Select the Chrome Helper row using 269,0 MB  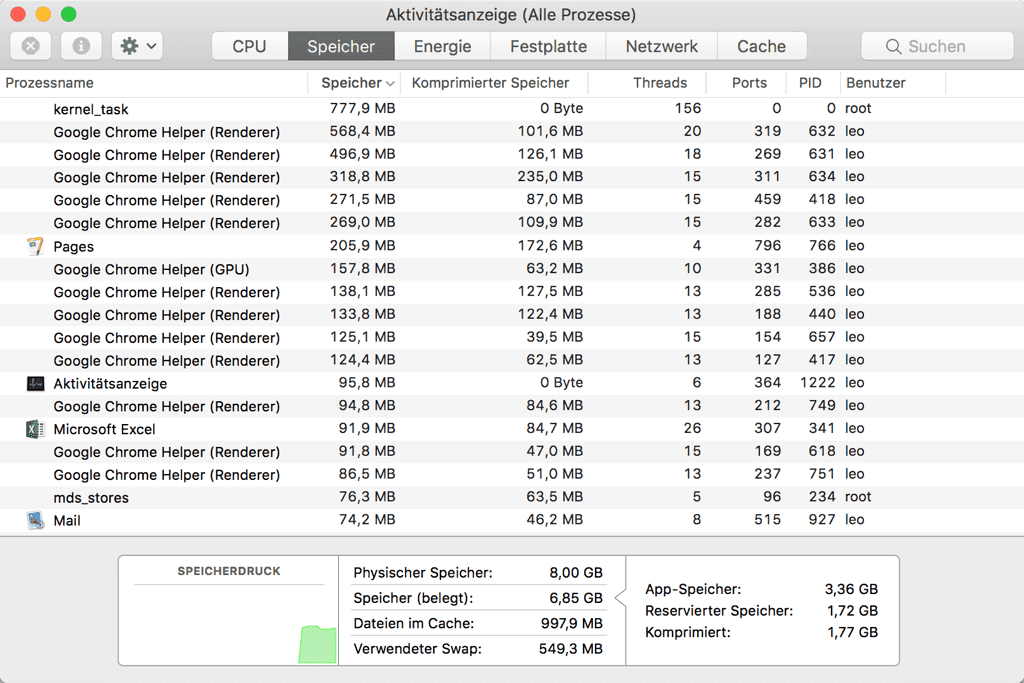[512, 223]
